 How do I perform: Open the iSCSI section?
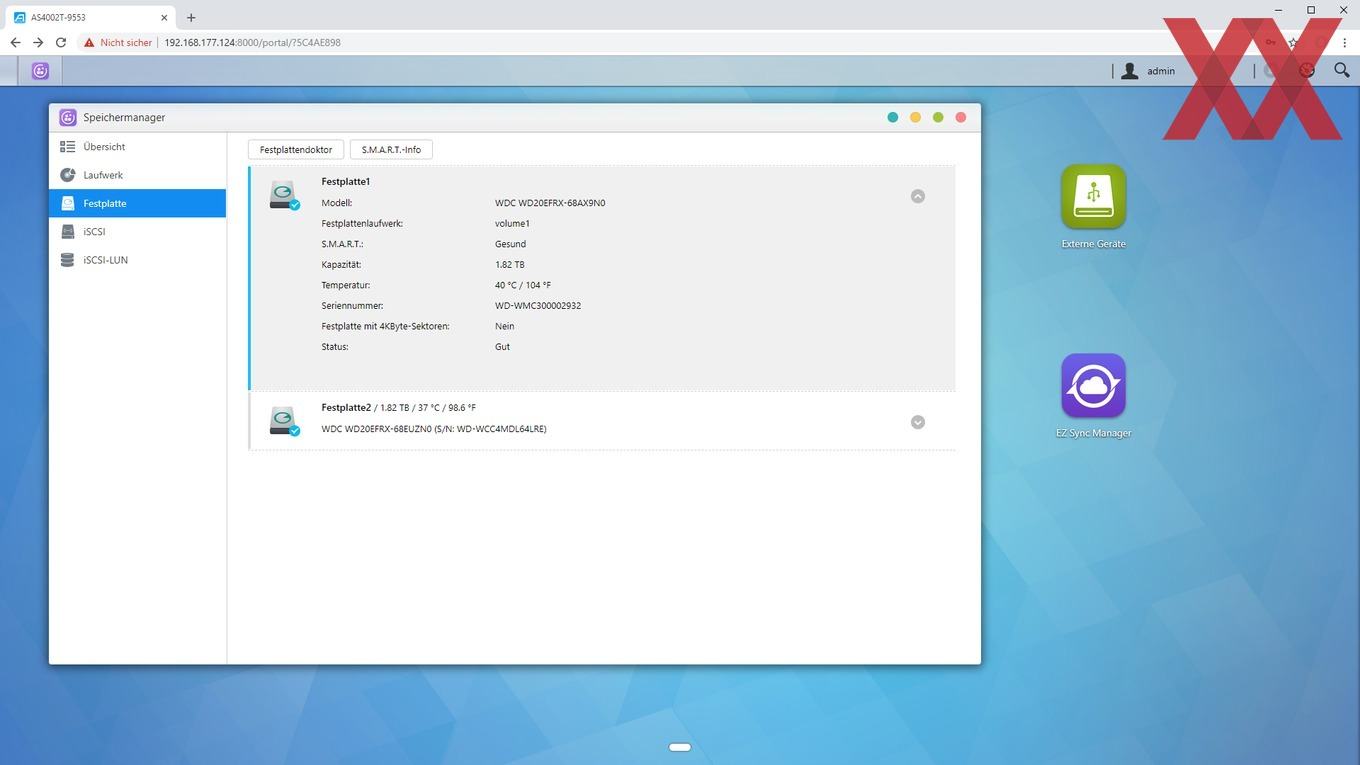[137, 231]
